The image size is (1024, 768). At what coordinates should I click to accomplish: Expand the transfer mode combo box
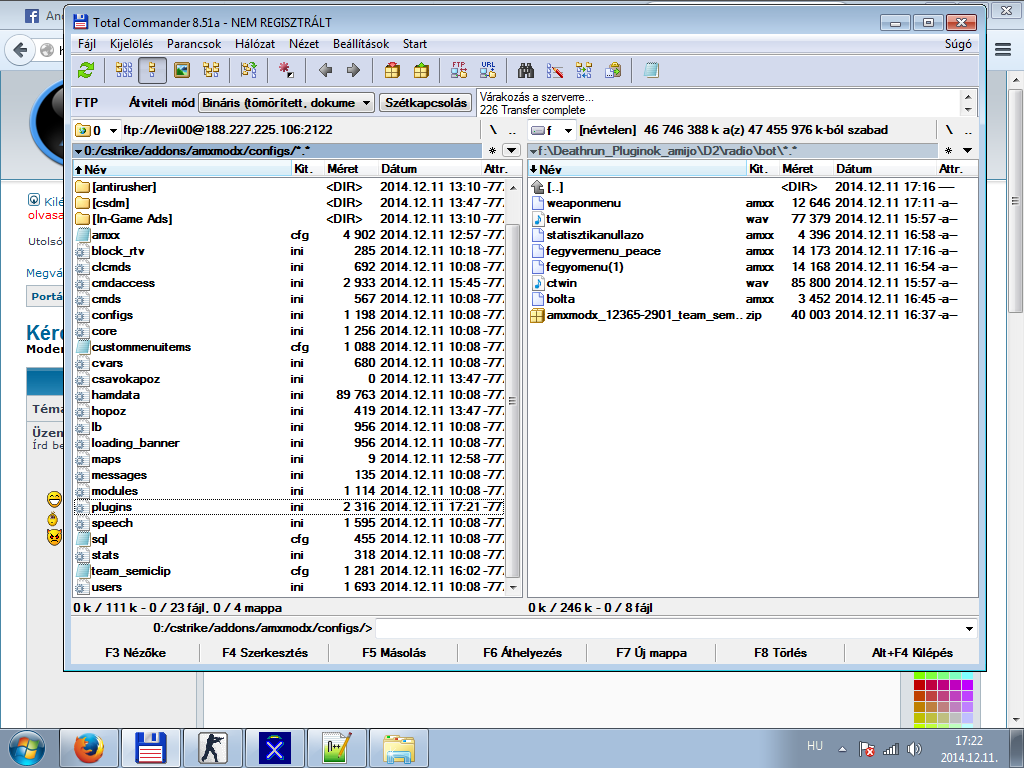pyautogui.click(x=366, y=103)
